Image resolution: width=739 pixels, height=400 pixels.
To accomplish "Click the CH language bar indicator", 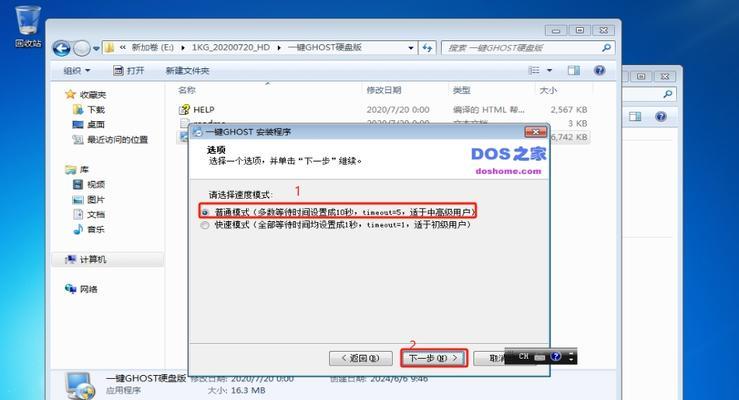I will click(523, 357).
